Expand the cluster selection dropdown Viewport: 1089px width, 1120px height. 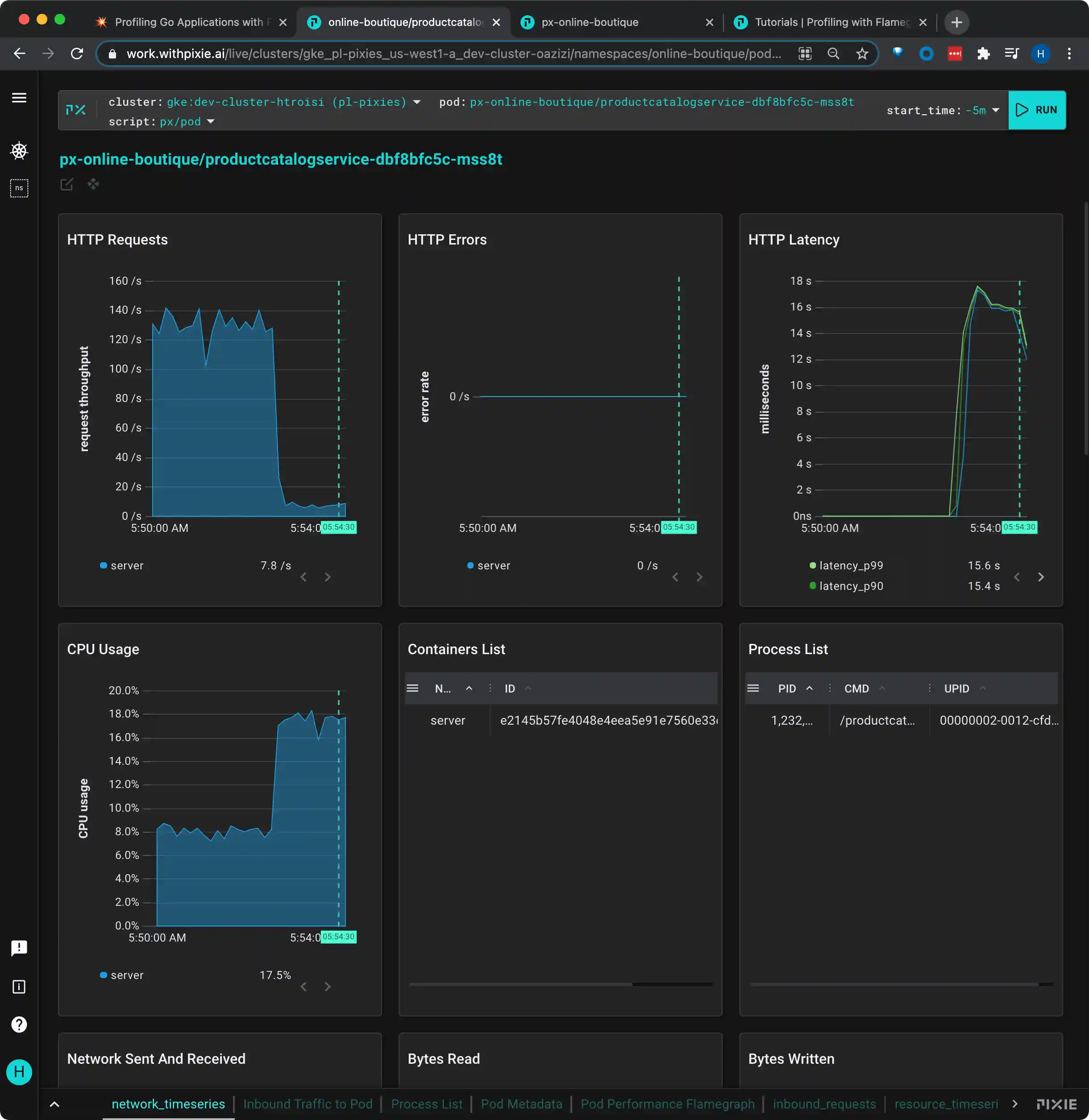pyautogui.click(x=417, y=102)
